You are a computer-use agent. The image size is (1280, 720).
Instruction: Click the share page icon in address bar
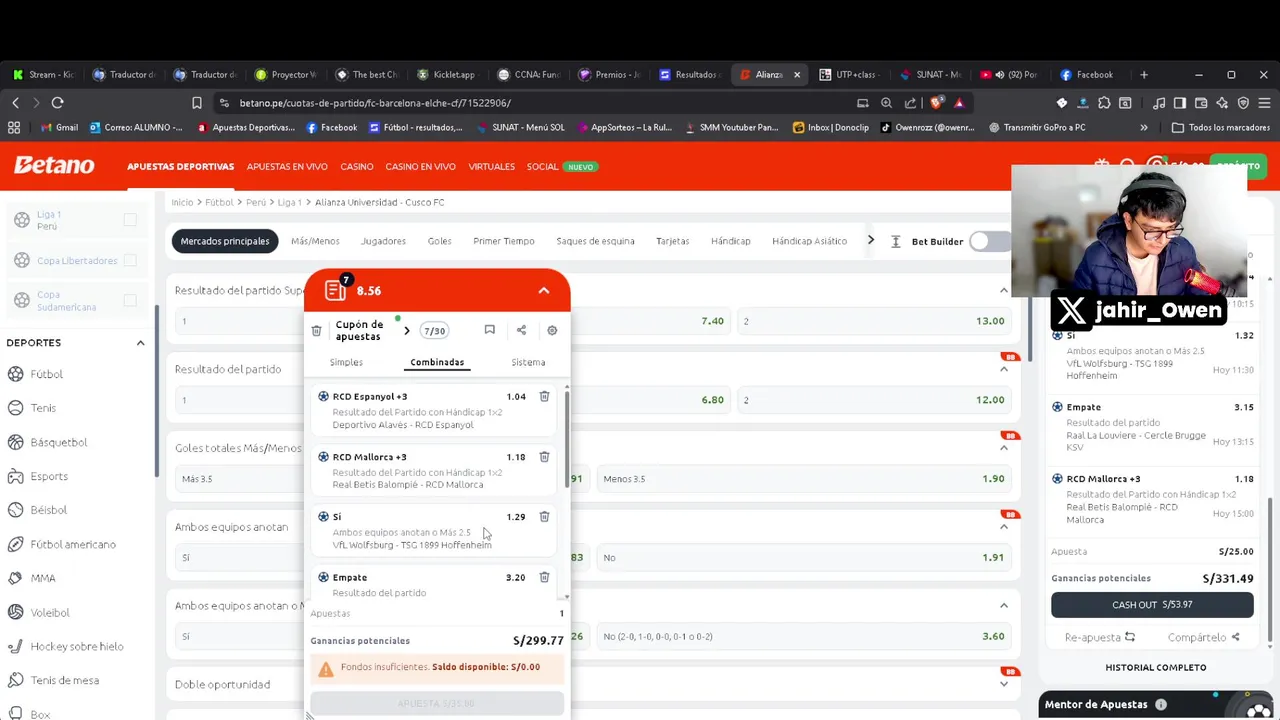tap(910, 103)
